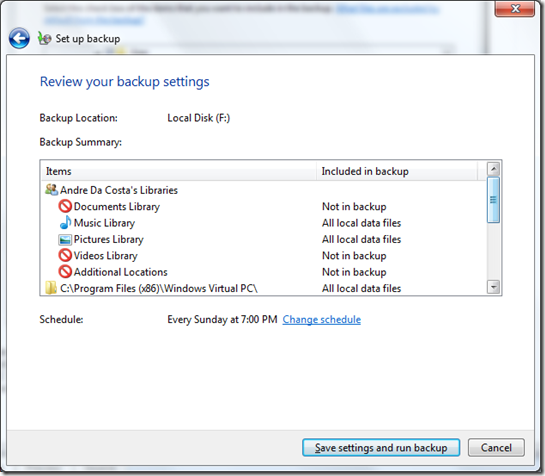Click the summary list scroll-down arrow
Image resolution: width=545 pixels, height=476 pixels.
[x=494, y=287]
